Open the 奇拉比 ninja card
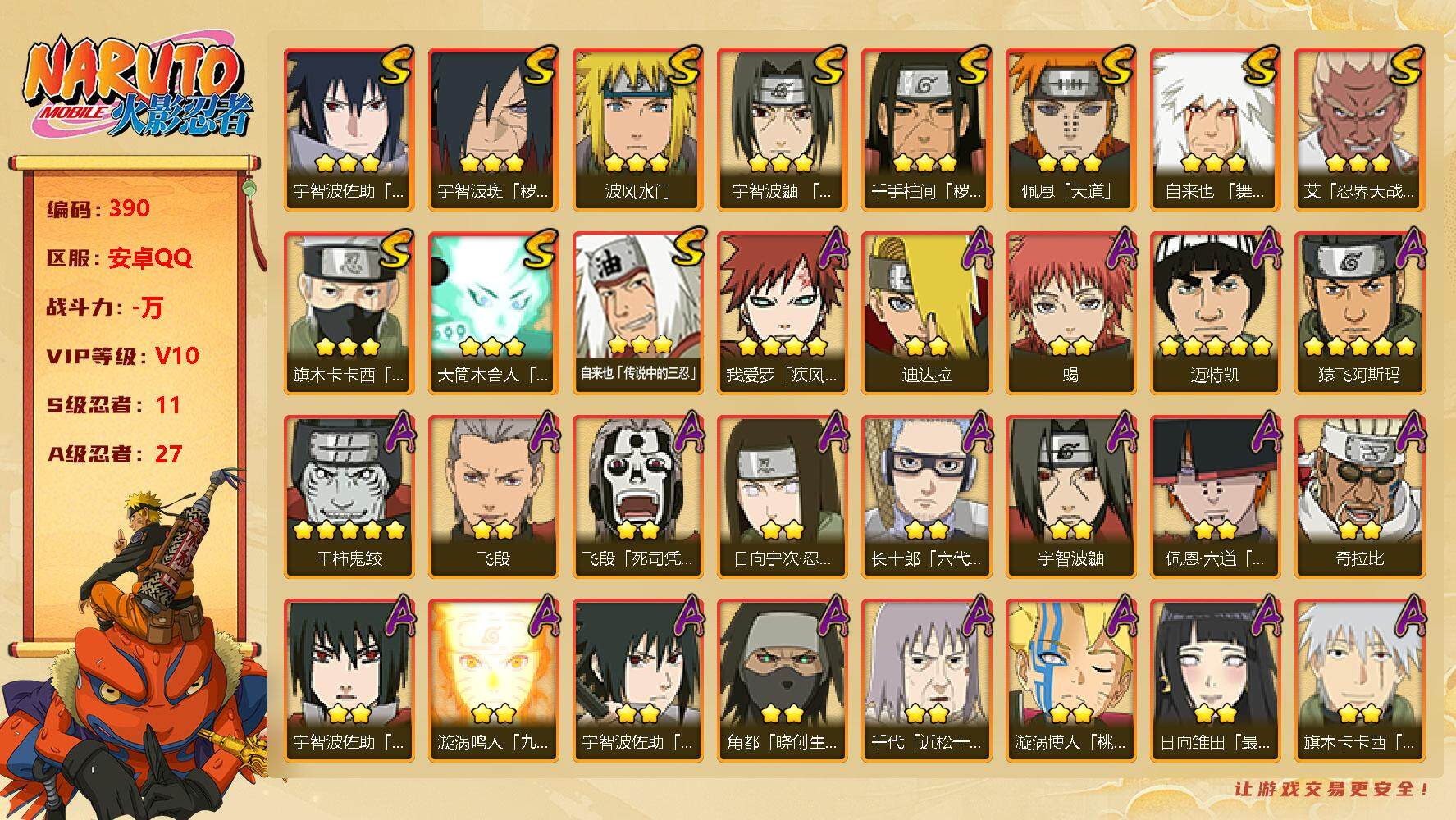The image size is (1456, 820). 1359,496
